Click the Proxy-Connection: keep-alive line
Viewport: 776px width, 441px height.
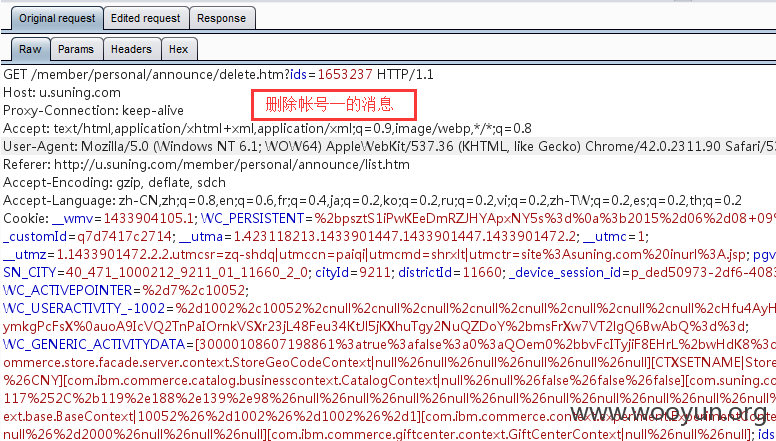pyautogui.click(x=94, y=110)
